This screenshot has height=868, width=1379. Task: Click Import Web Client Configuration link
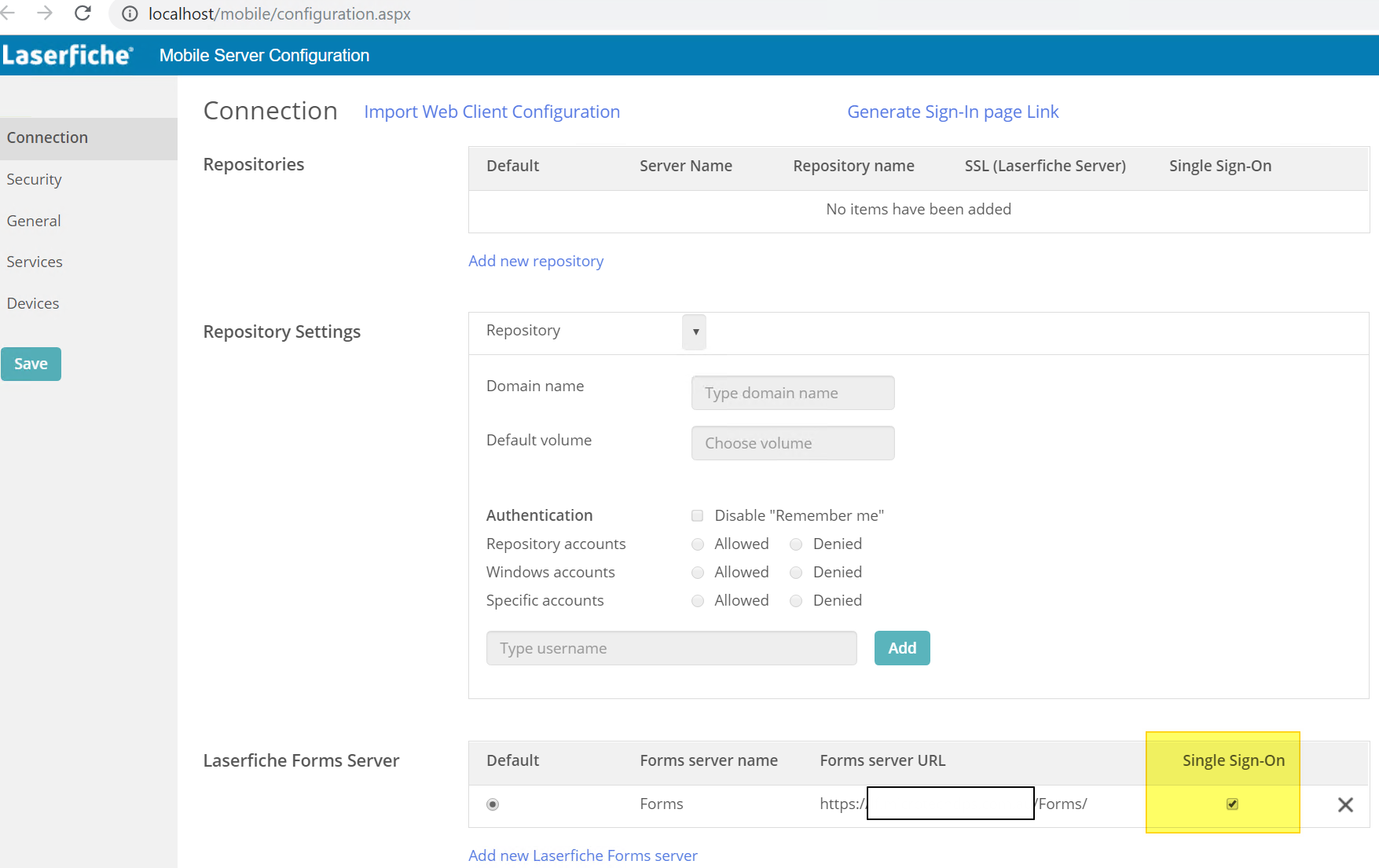492,112
